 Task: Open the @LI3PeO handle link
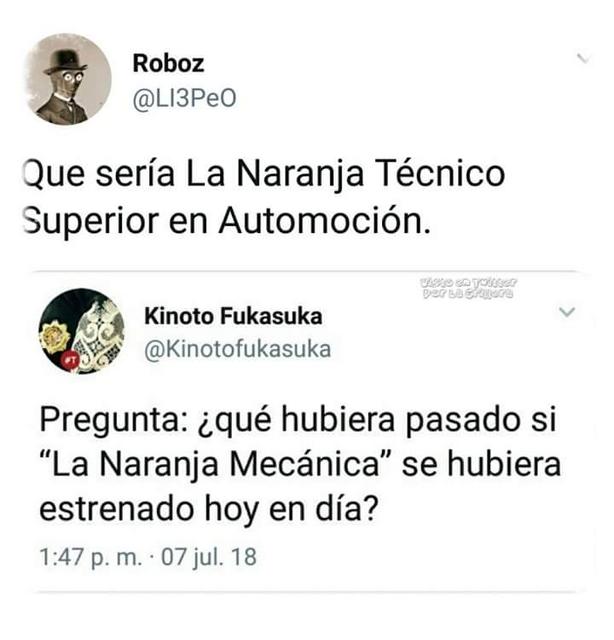tap(185, 98)
